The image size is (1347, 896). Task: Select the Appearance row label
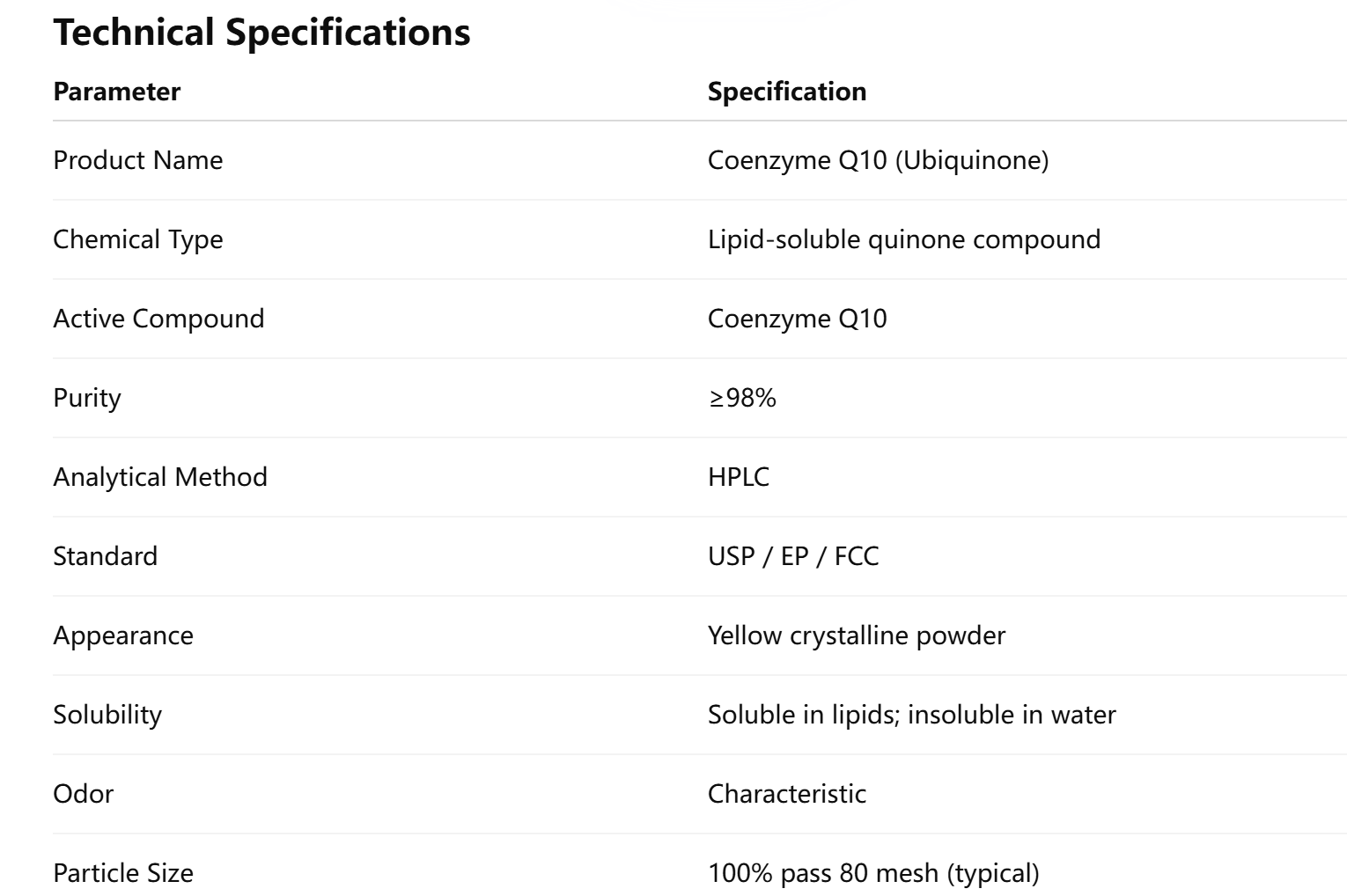pyautogui.click(x=122, y=635)
